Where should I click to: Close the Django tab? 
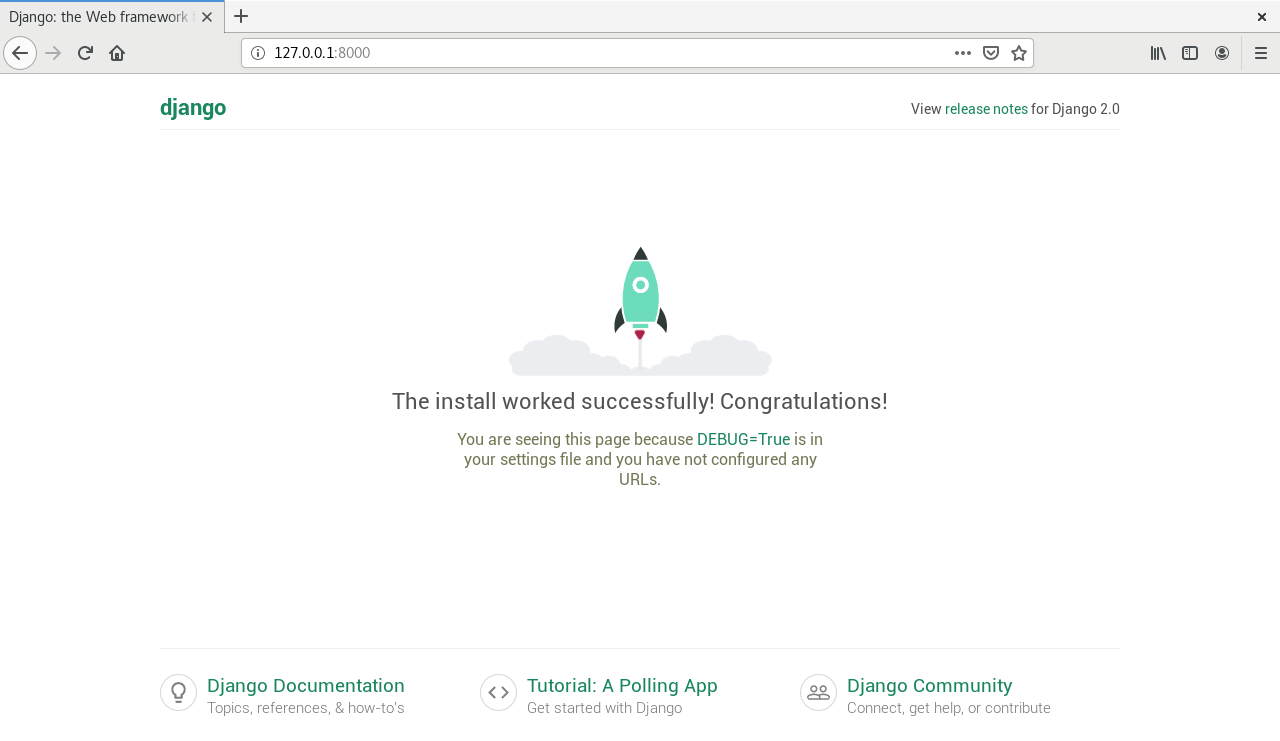click(x=207, y=17)
